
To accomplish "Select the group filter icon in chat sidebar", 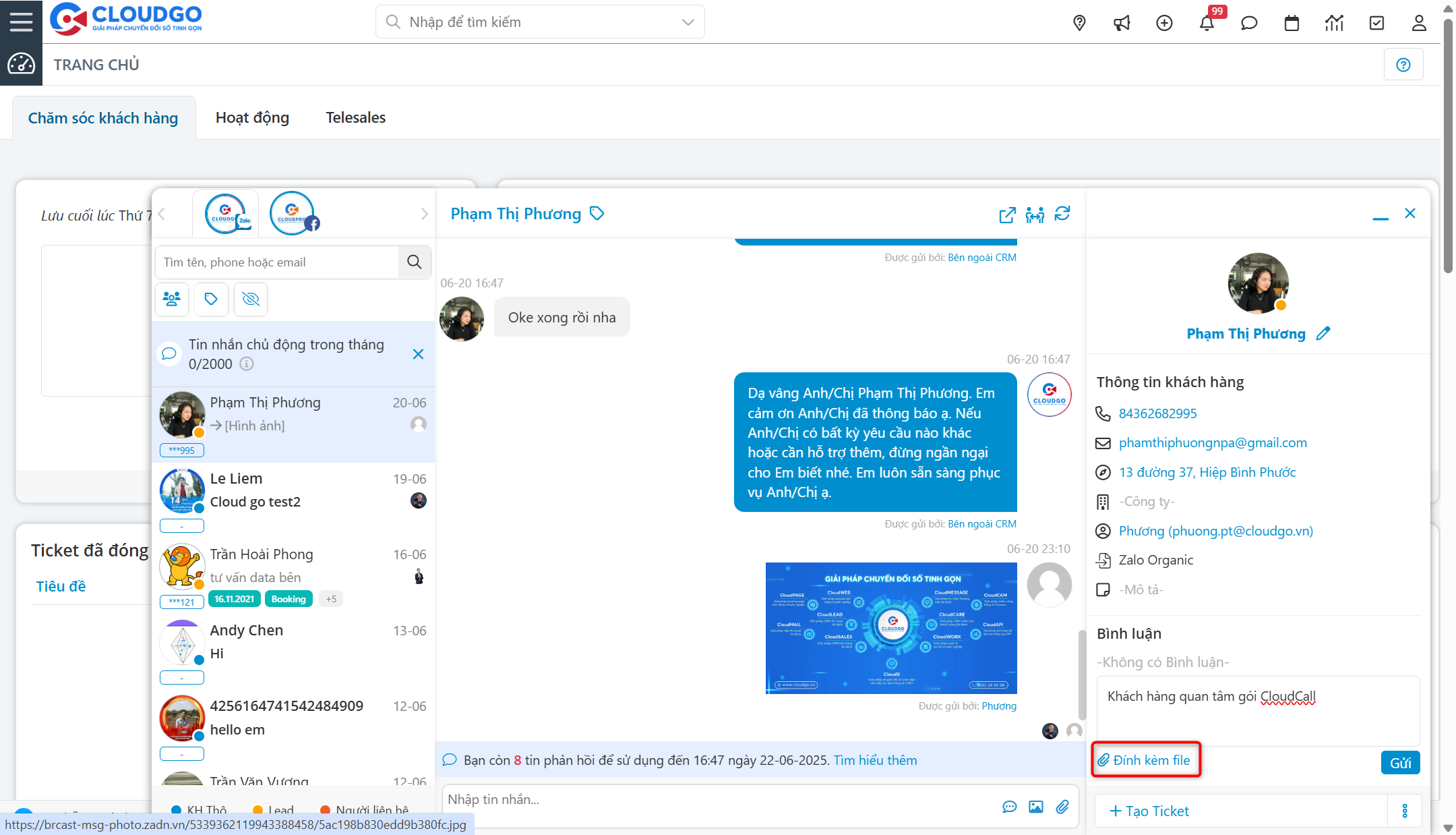I will click(x=172, y=299).
